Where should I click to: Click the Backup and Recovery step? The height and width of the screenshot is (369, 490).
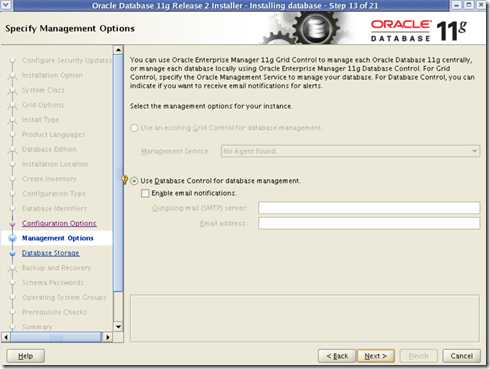tap(56, 268)
